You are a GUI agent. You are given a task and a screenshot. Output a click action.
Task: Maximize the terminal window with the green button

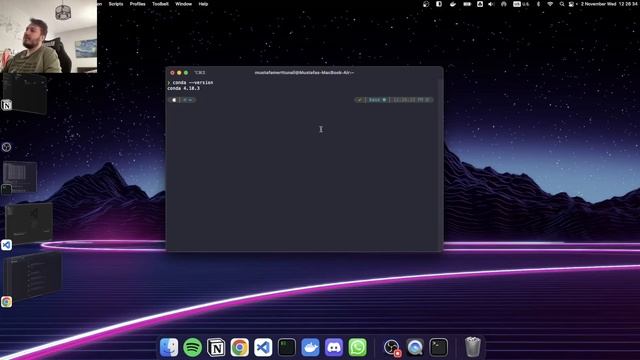[x=186, y=73]
